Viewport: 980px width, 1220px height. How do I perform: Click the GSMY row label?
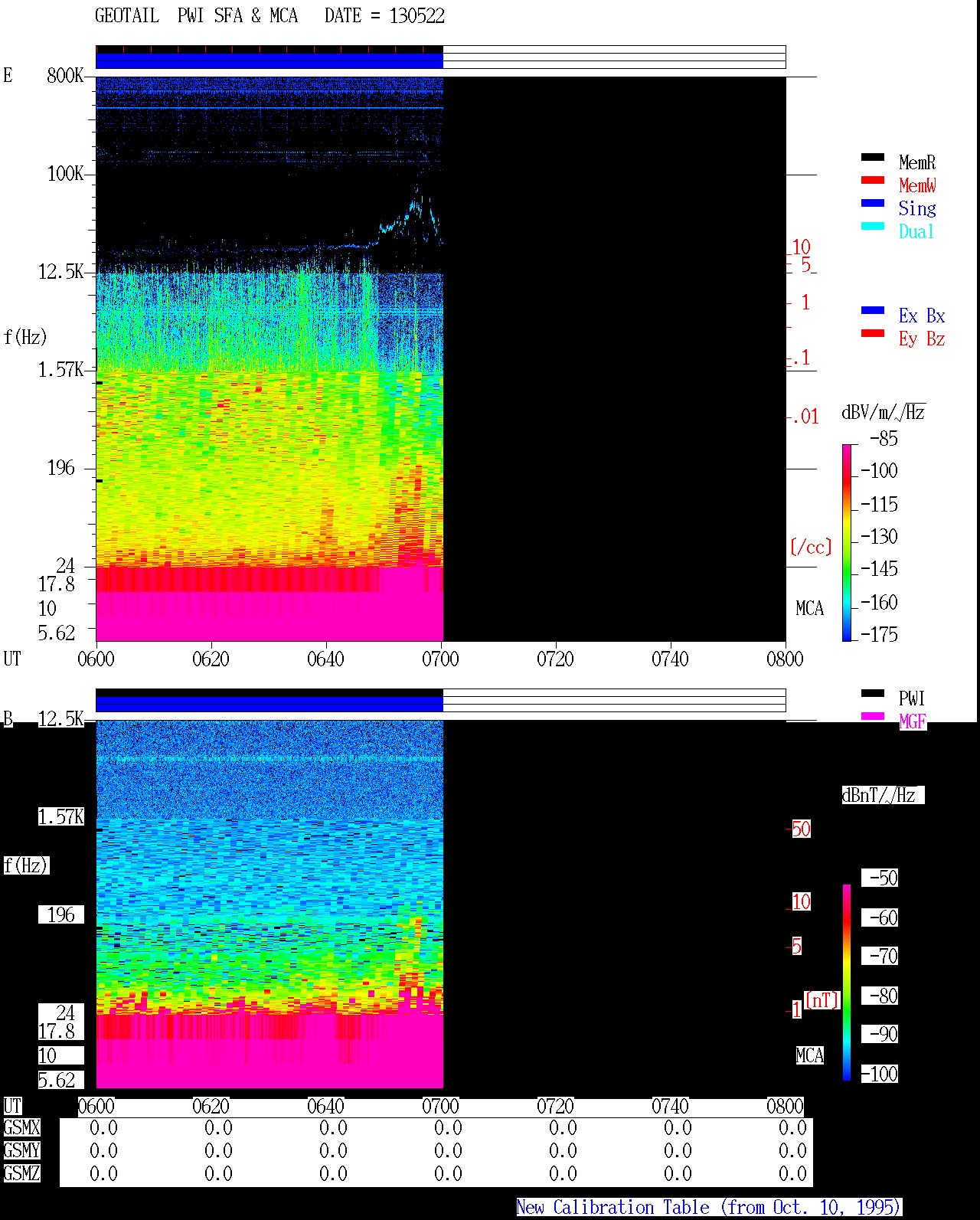(21, 1150)
